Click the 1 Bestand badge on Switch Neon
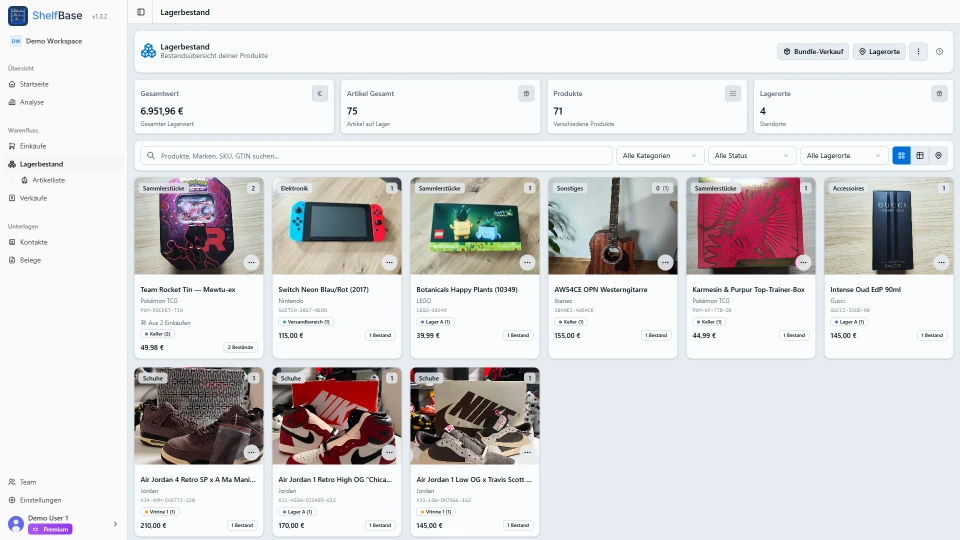Image resolution: width=960 pixels, height=540 pixels. (x=380, y=336)
